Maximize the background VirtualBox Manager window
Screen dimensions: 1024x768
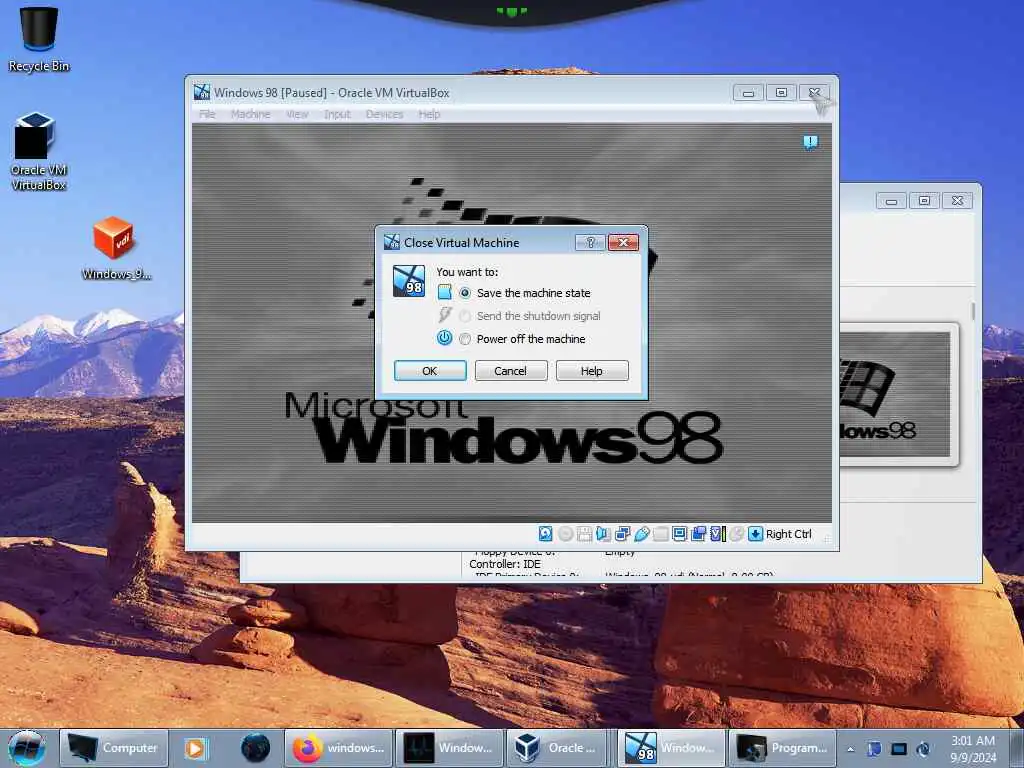tap(924, 200)
